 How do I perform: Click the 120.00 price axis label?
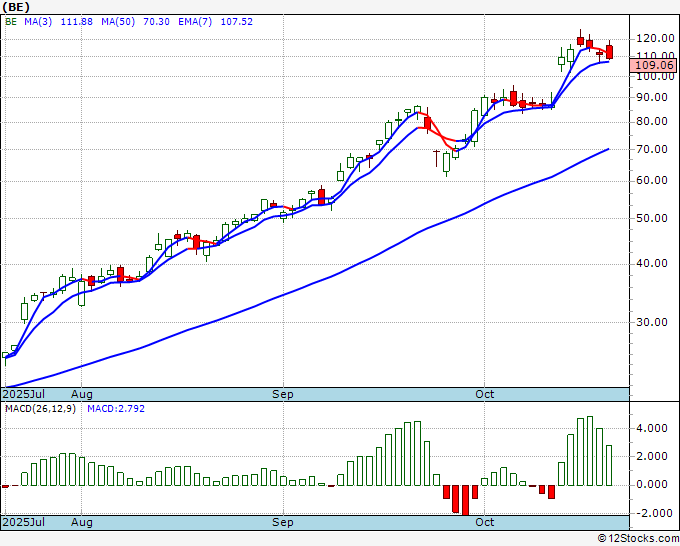tap(655, 39)
